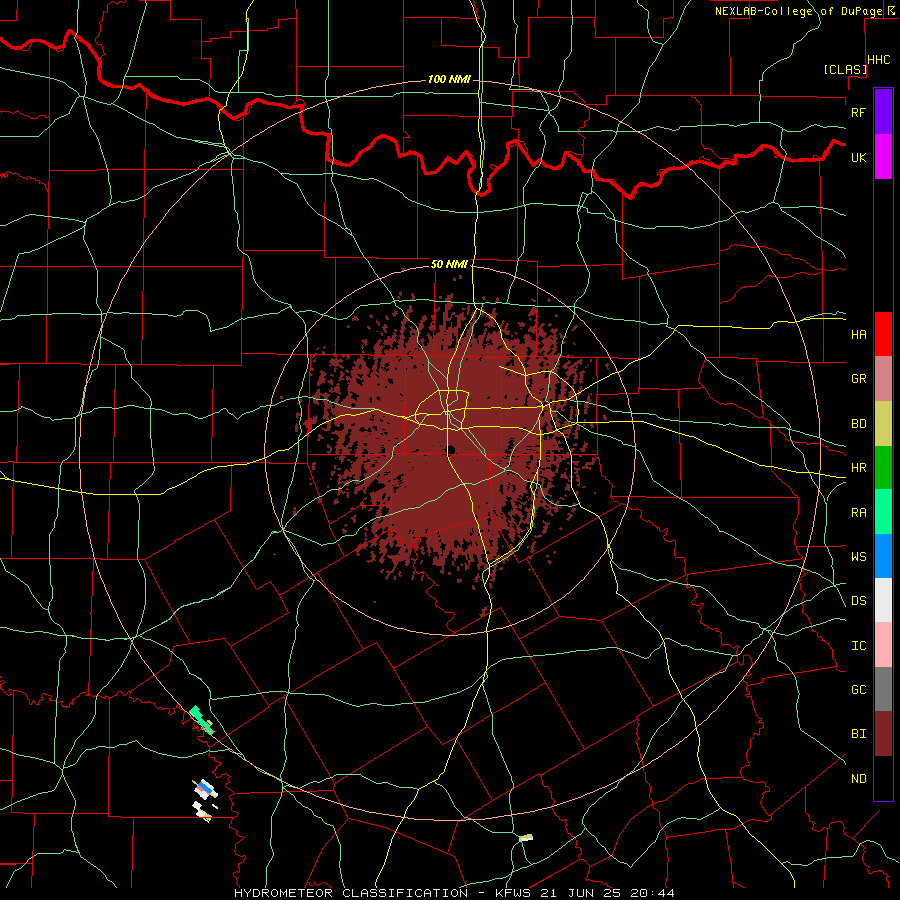Click the [CLAS] units label
The width and height of the screenshot is (900, 900).
pos(845,69)
